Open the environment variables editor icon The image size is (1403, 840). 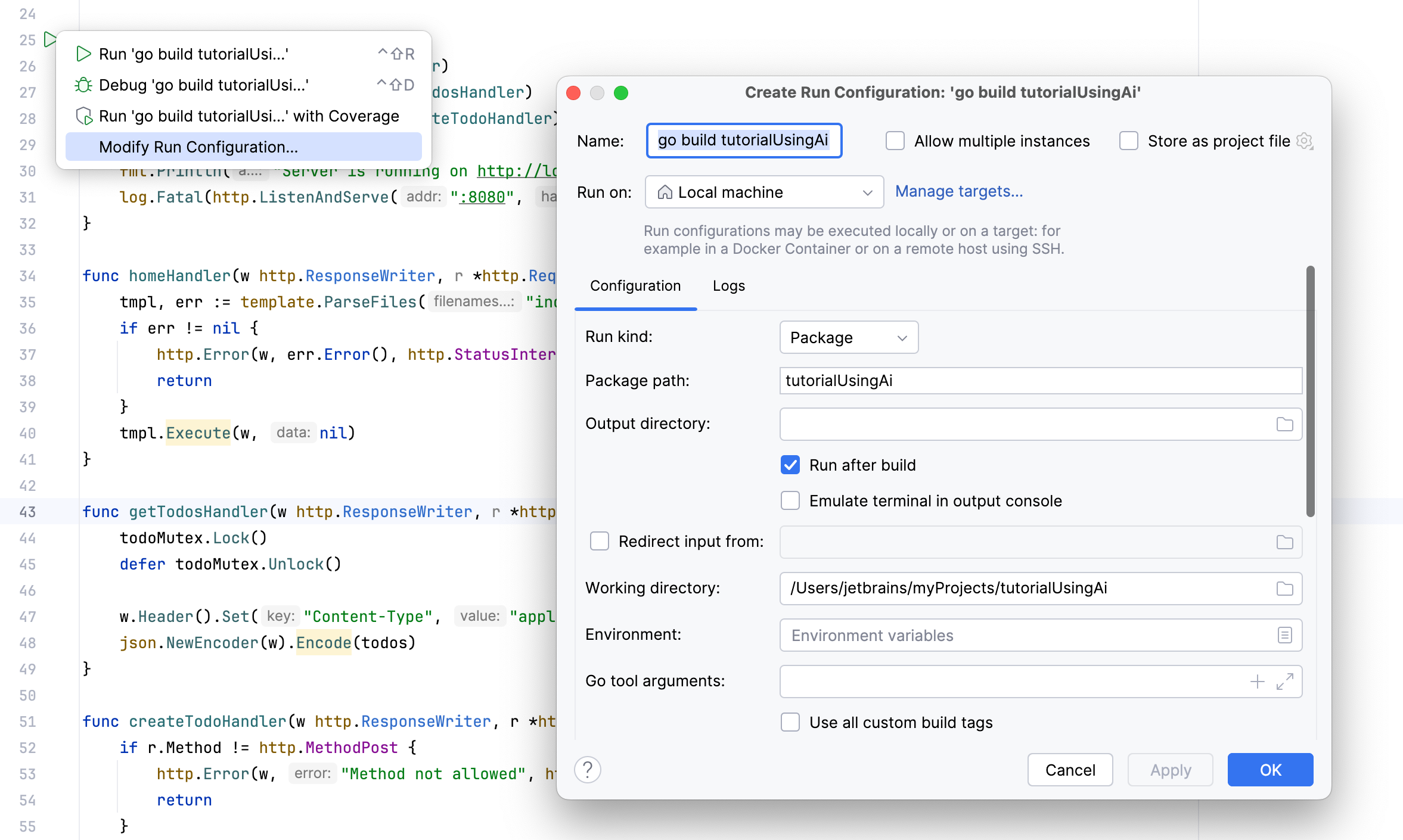(1284, 635)
